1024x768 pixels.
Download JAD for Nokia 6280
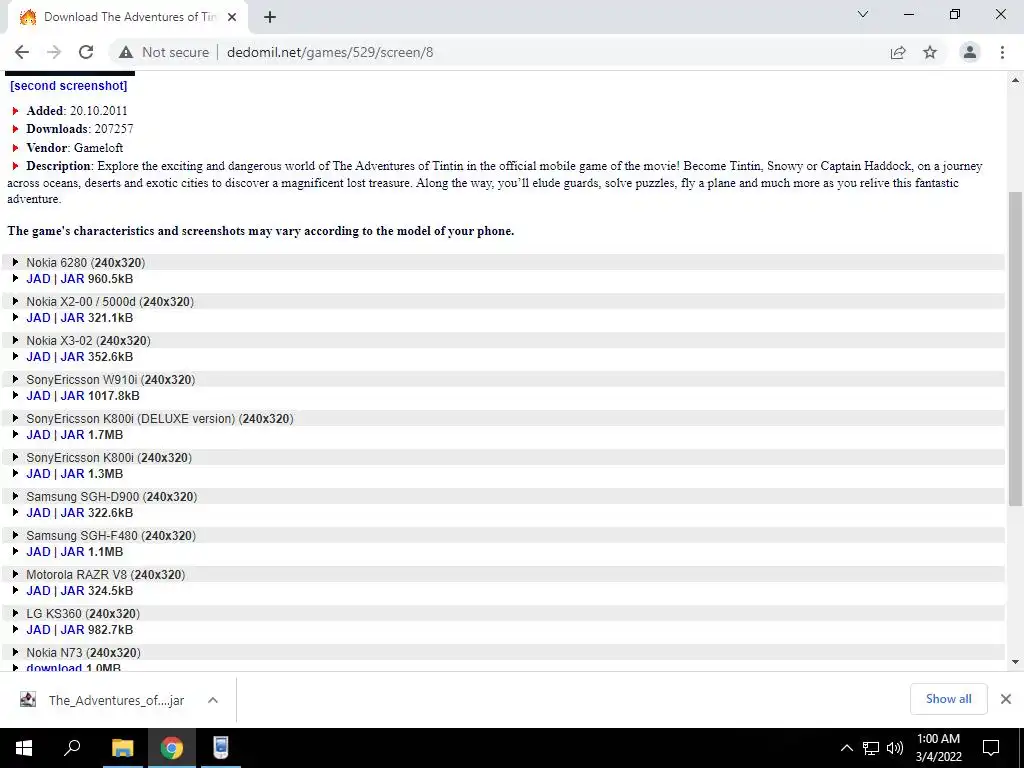coord(39,279)
